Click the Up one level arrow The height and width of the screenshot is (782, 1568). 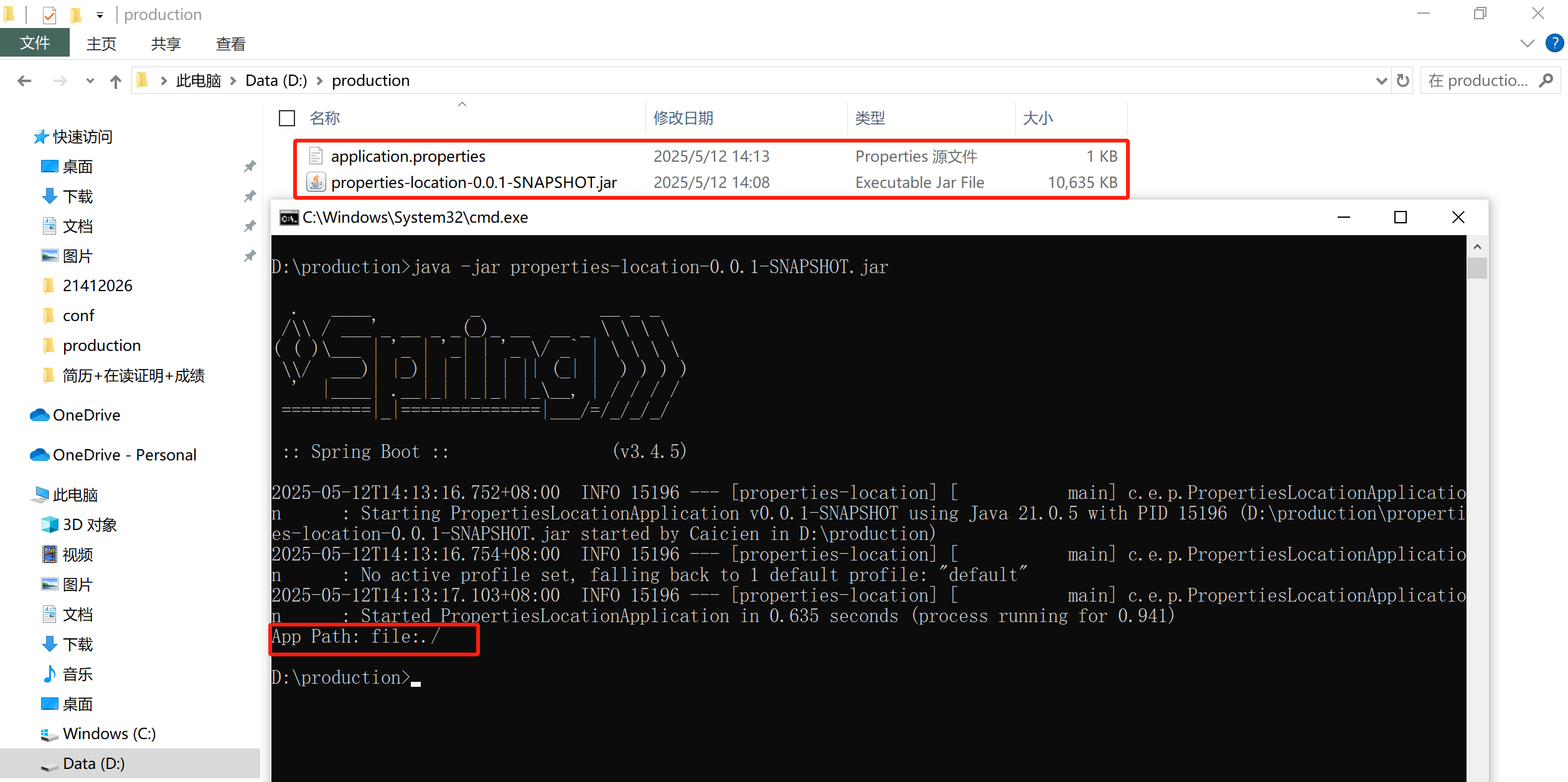click(115, 81)
